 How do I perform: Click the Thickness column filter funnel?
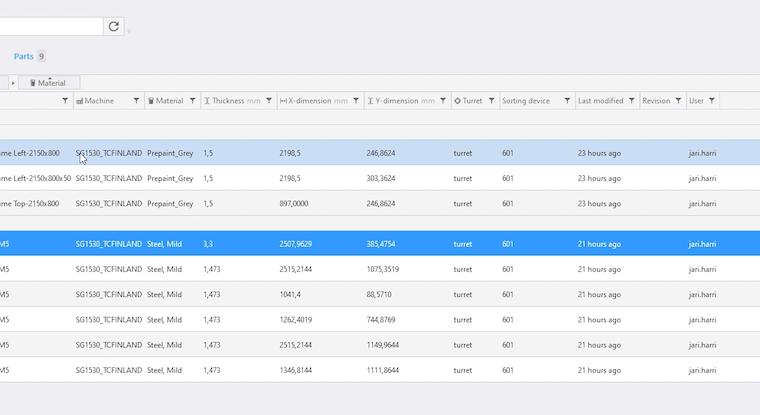pyautogui.click(x=269, y=101)
